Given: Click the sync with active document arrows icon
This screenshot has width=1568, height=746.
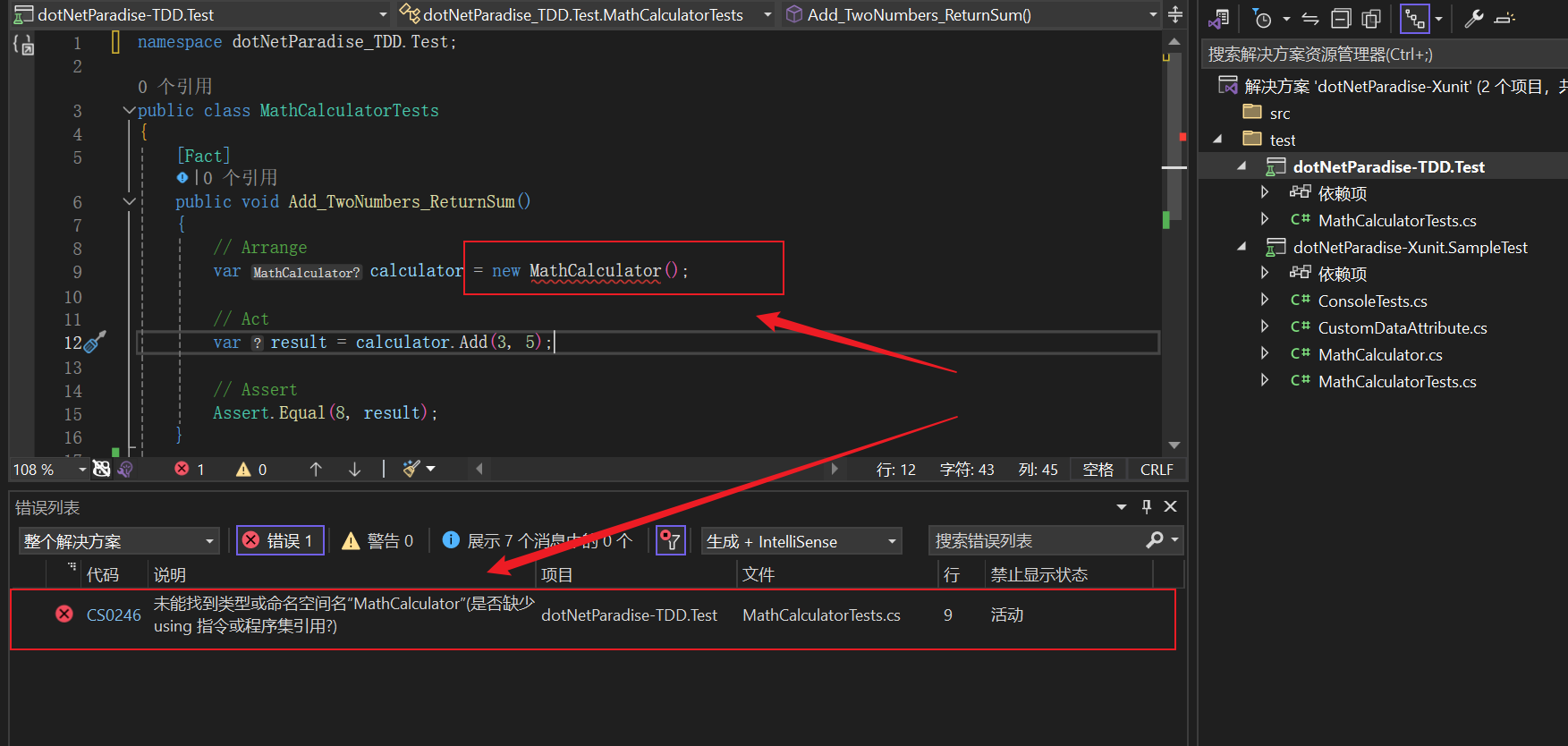Looking at the screenshot, I should 1310,18.
